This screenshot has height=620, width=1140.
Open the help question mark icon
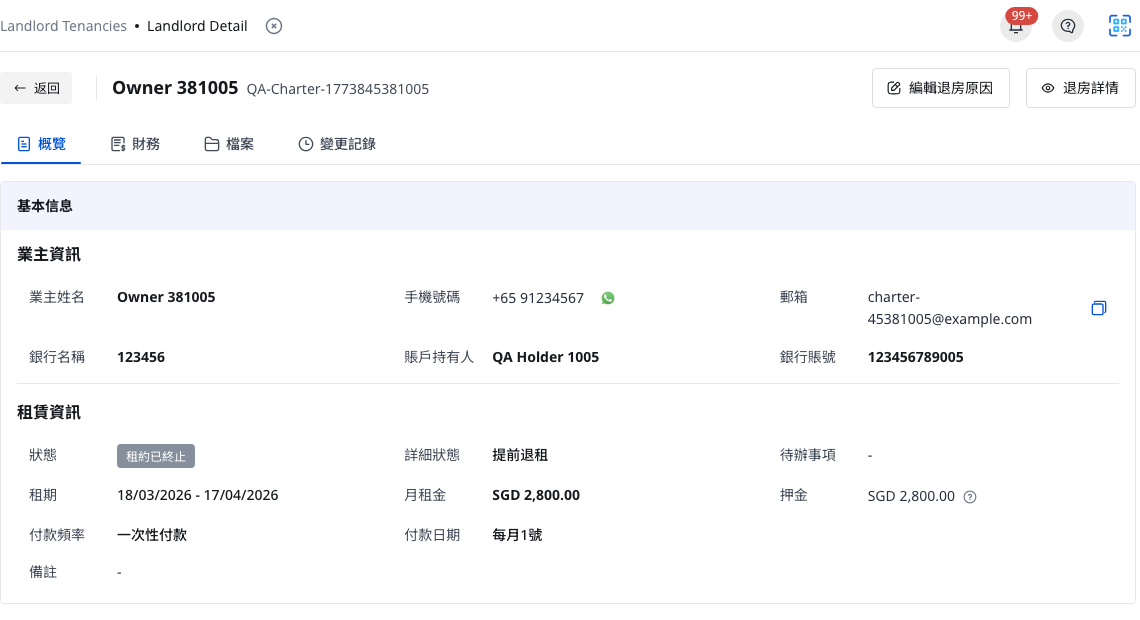coord(1068,26)
